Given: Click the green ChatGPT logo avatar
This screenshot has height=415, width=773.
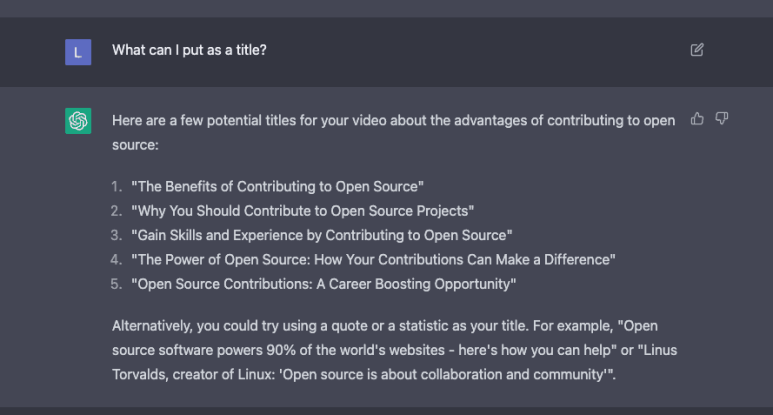Looking at the screenshot, I should pyautogui.click(x=78, y=121).
